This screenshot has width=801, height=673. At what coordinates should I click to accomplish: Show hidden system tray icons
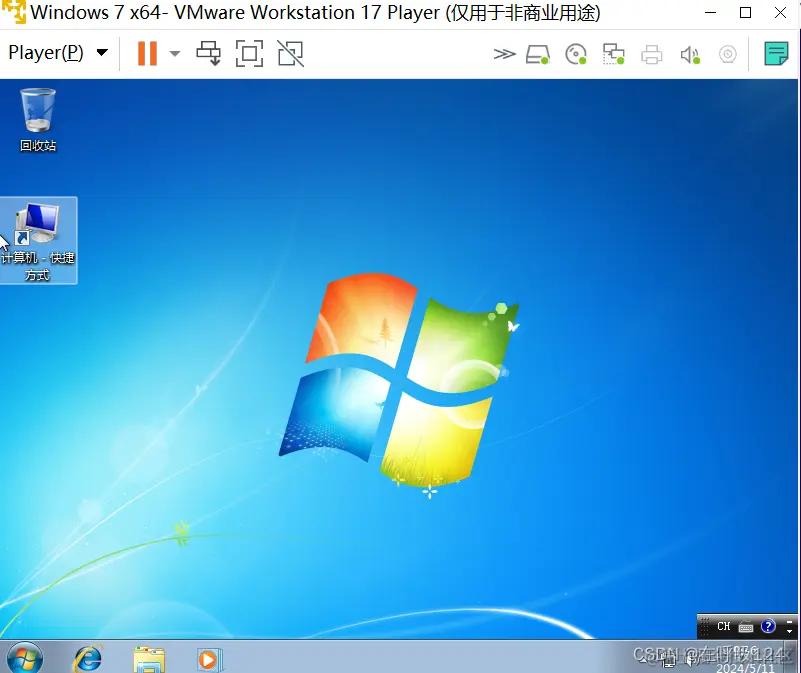click(x=645, y=660)
